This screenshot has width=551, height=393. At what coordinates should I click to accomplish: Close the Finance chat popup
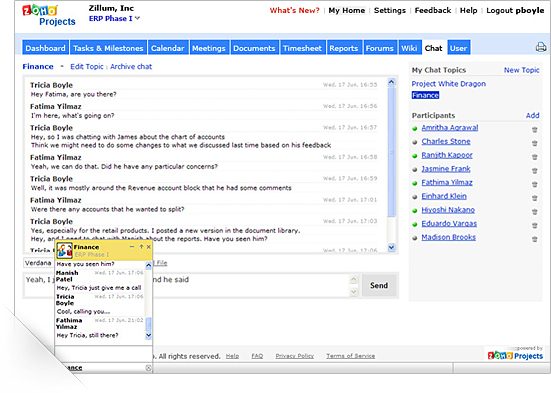(x=149, y=247)
